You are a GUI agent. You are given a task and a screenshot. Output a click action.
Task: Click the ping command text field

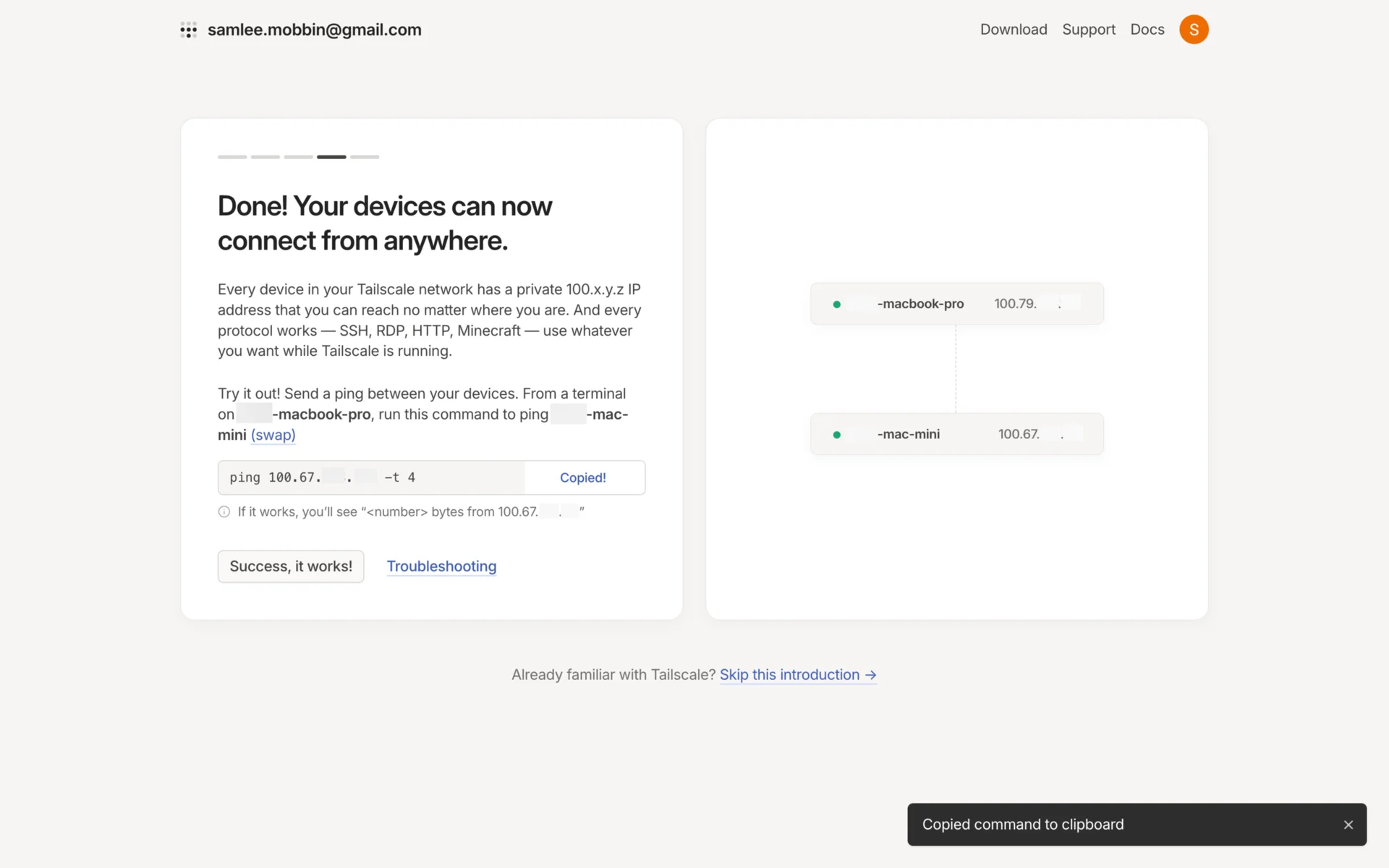[370, 477]
